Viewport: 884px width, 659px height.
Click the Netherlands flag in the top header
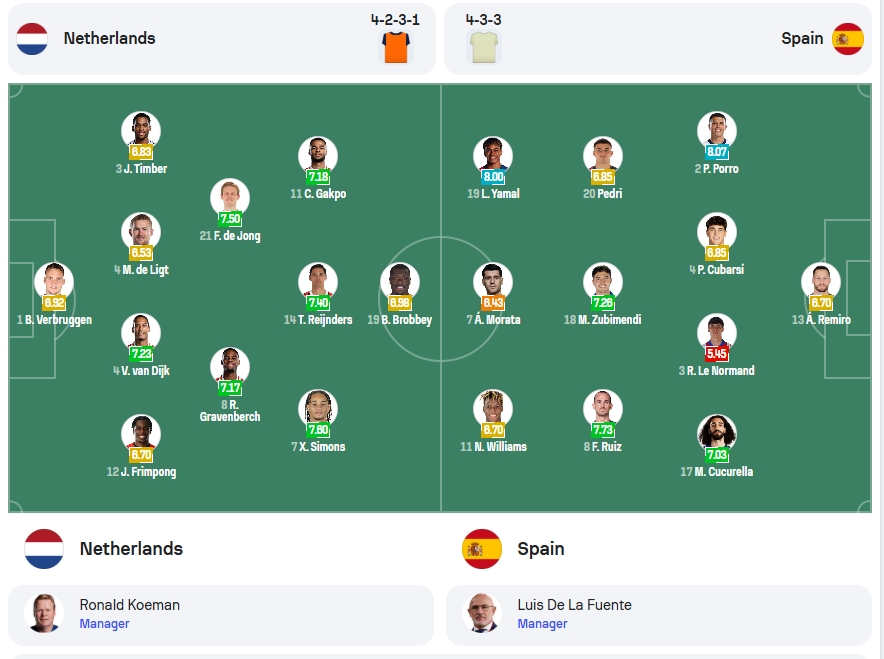pyautogui.click(x=32, y=39)
